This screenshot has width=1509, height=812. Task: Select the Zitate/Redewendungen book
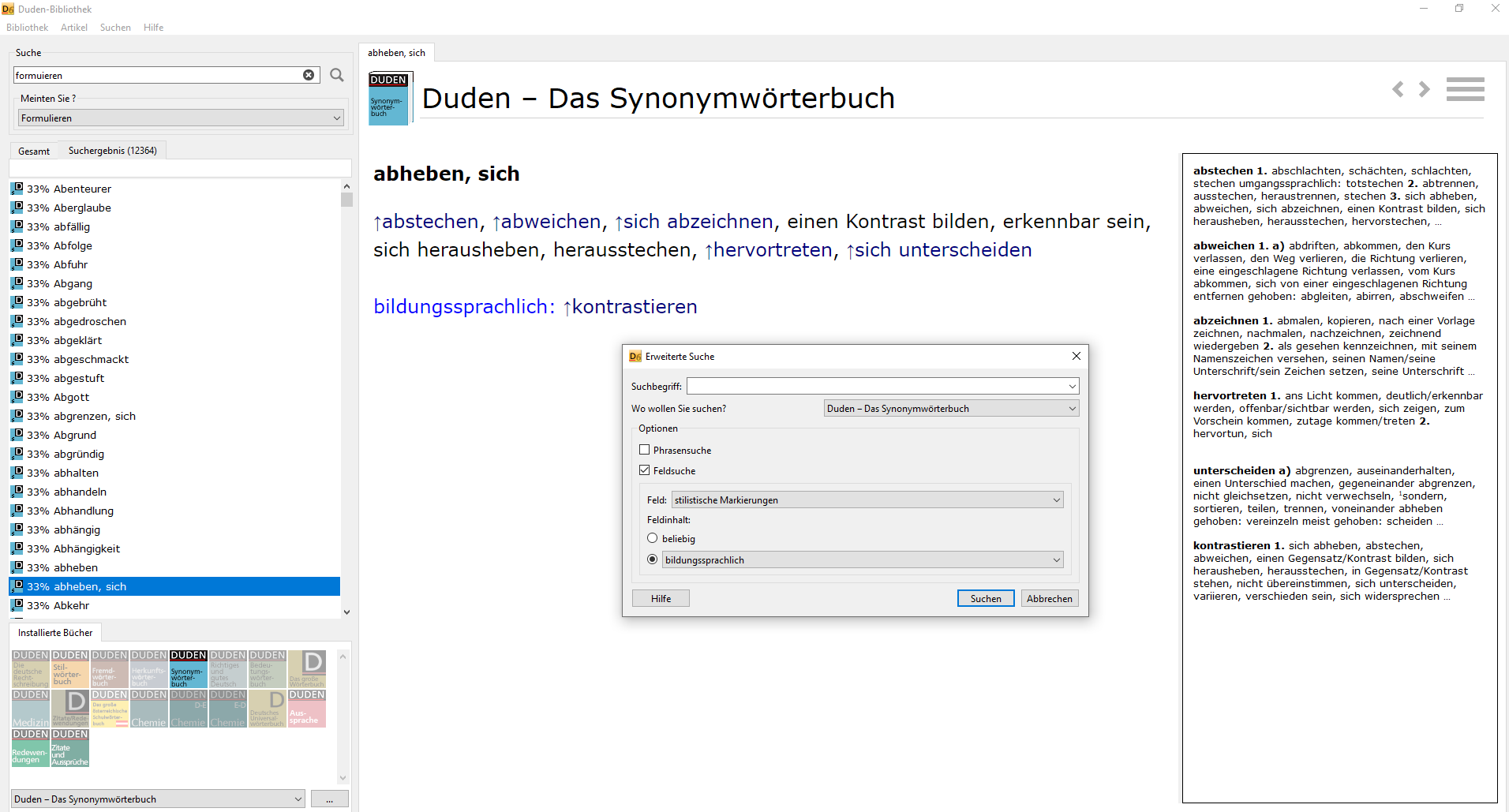pyautogui.click(x=70, y=708)
